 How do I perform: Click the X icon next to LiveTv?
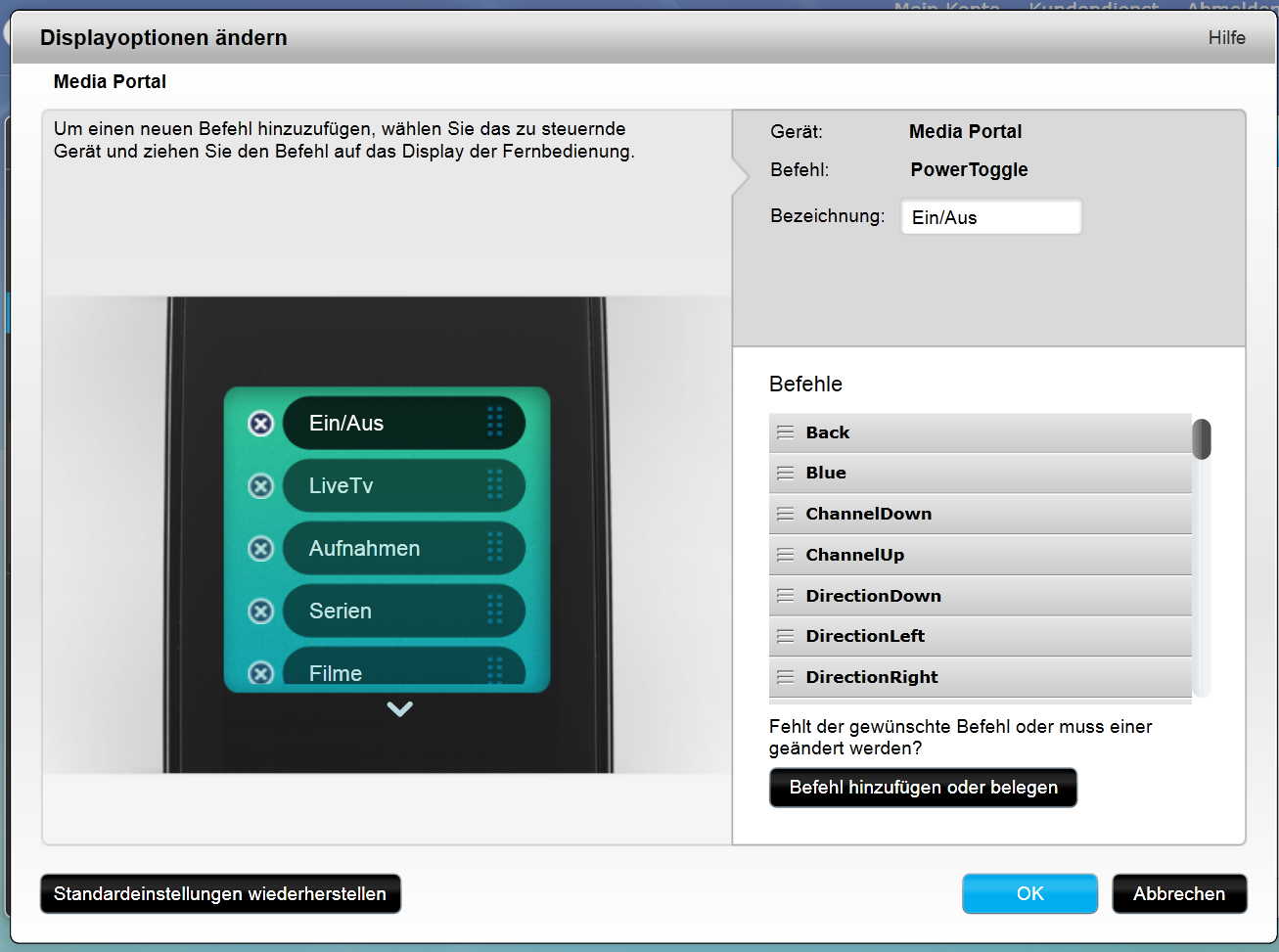(260, 486)
